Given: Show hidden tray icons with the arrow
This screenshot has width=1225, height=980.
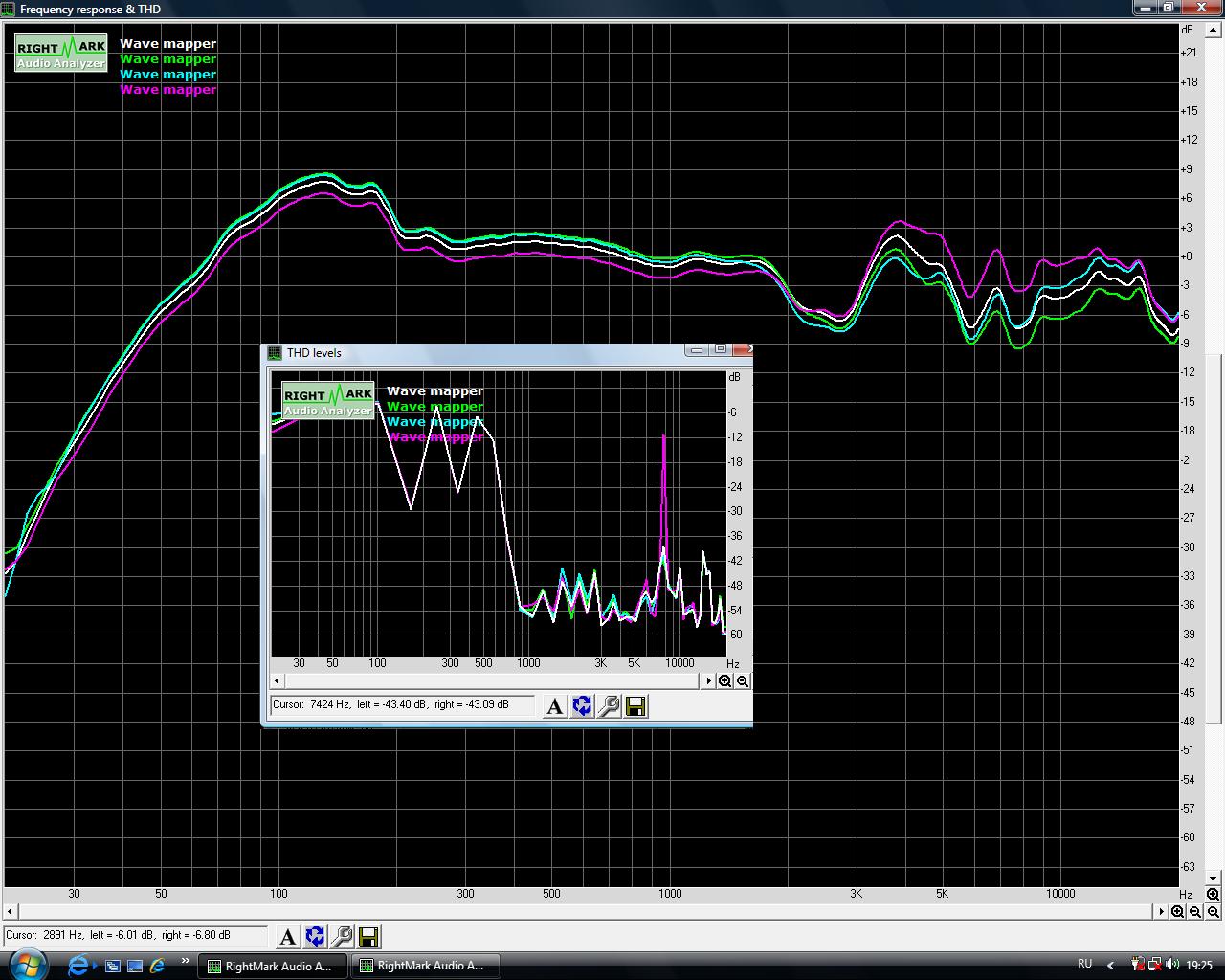Looking at the screenshot, I should click(x=1110, y=965).
